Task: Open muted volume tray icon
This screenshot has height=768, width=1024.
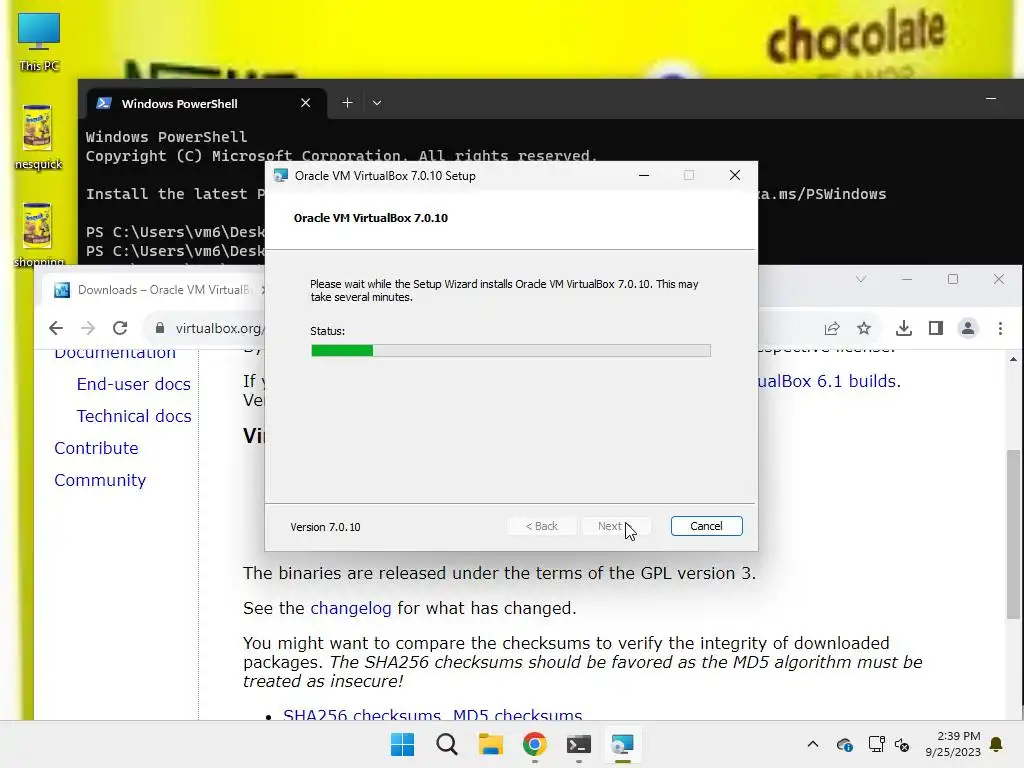Action: point(902,744)
